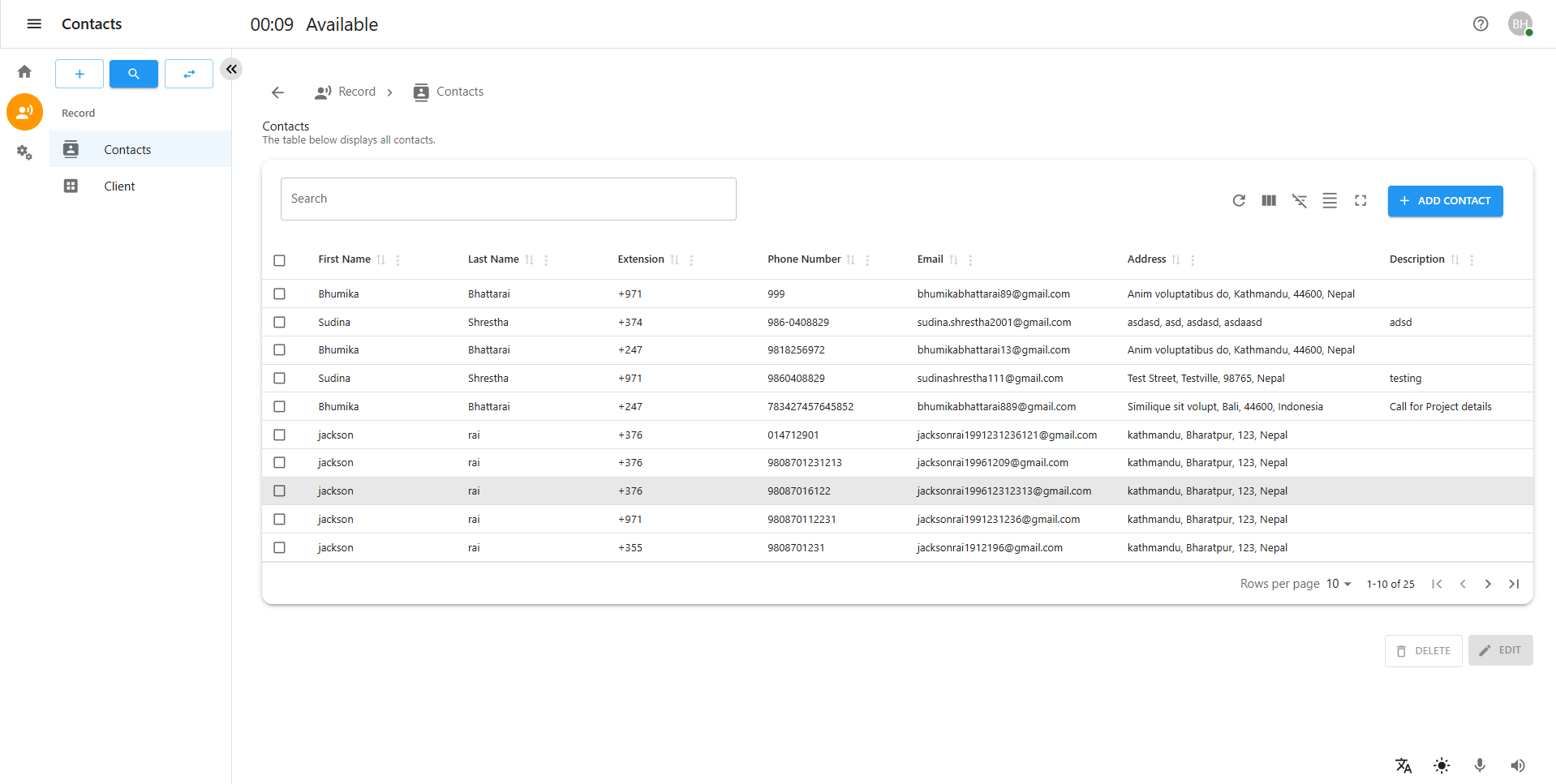The width and height of the screenshot is (1556, 784).
Task: Toggle the filters-off icon in toolbar
Action: click(x=1299, y=200)
